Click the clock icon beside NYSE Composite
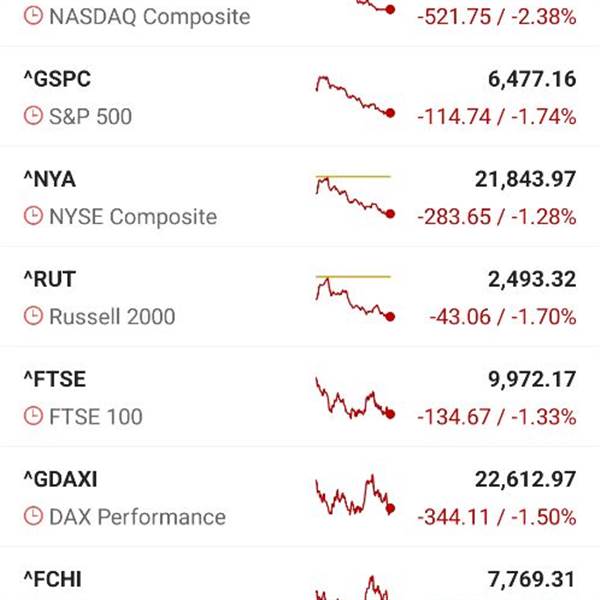 [33, 217]
